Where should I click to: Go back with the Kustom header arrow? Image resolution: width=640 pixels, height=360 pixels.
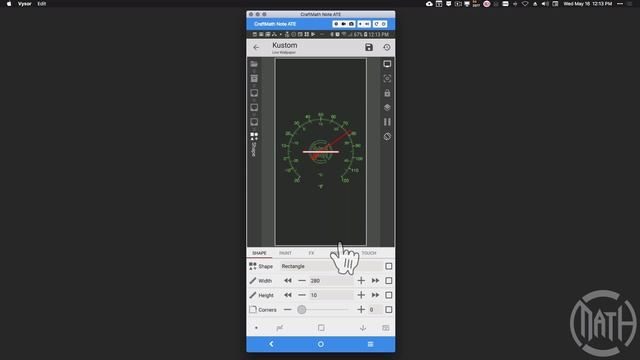(x=256, y=47)
